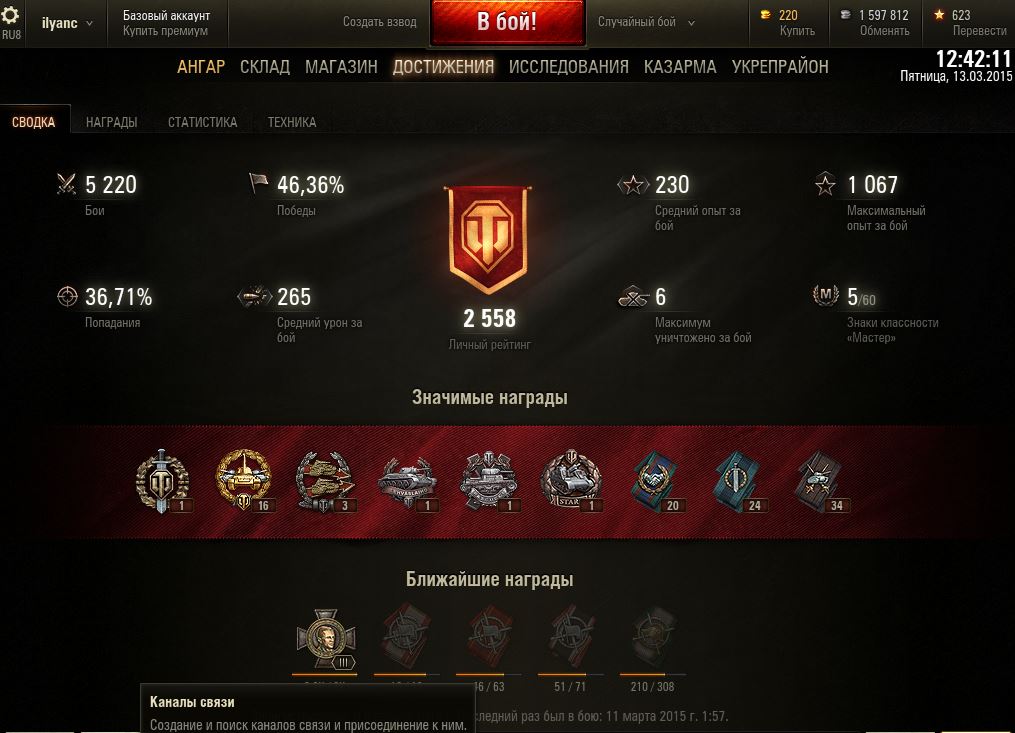Select the golden tank medal with count 16

244,480
